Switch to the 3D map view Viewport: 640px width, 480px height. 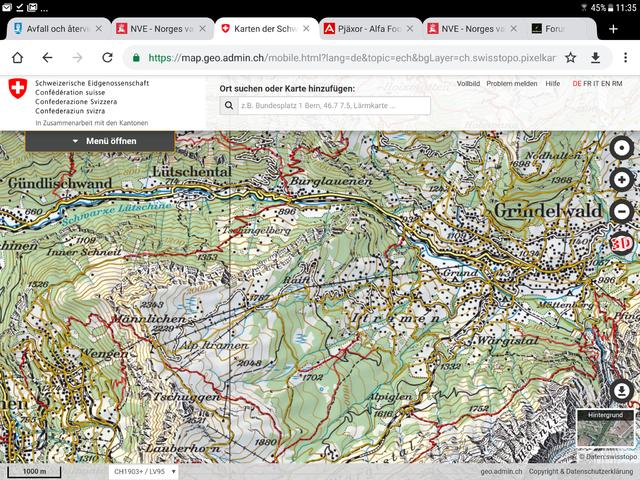[x=621, y=243]
